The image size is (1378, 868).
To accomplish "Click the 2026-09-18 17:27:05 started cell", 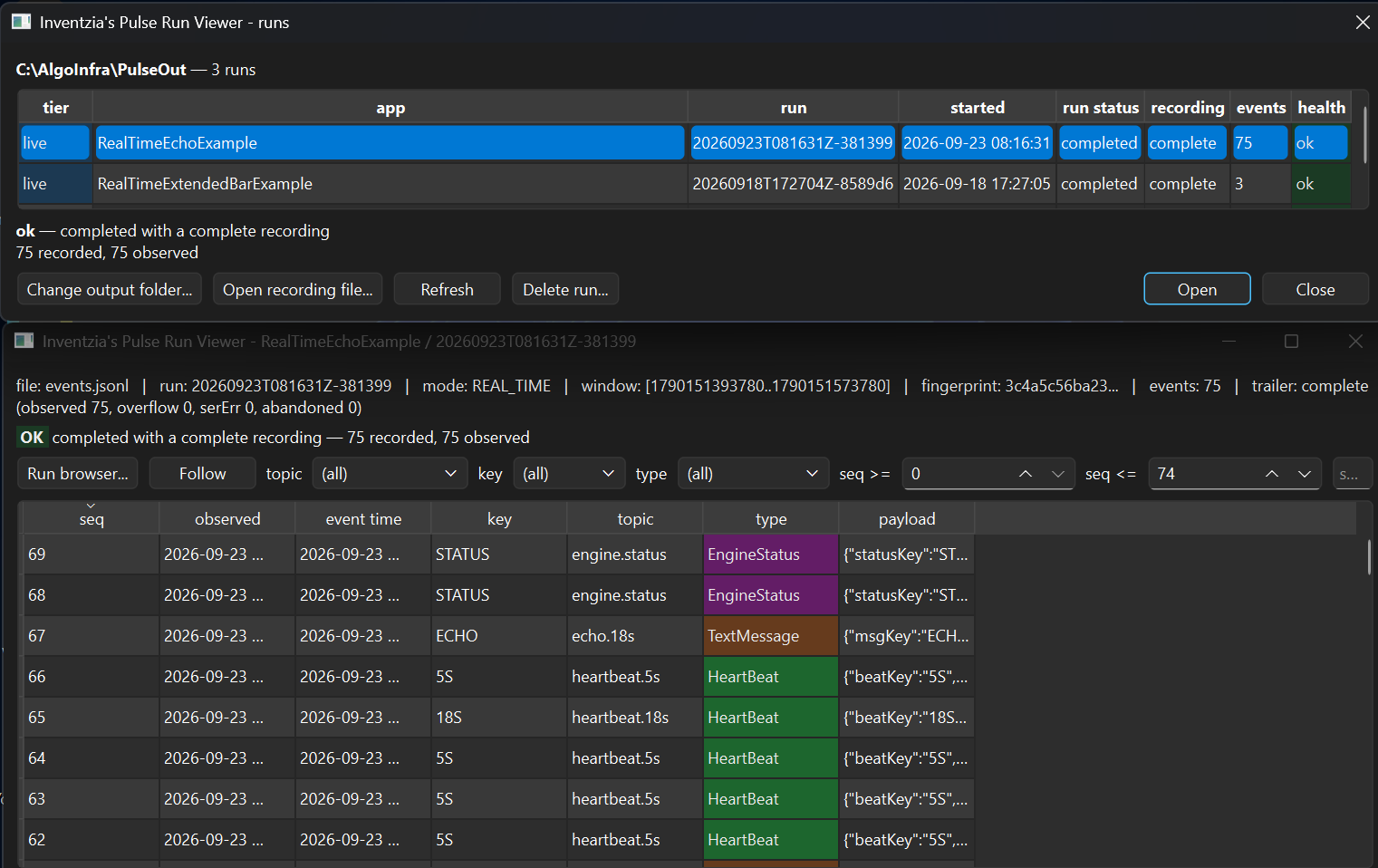I will tap(977, 183).
